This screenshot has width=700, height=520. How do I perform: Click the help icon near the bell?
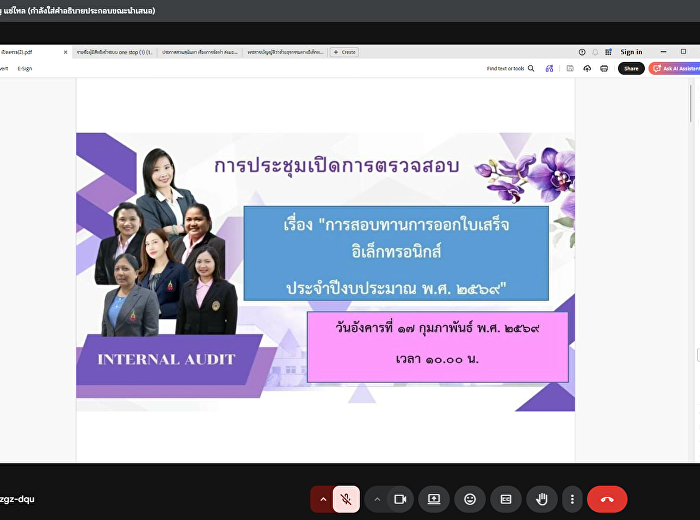pyautogui.click(x=582, y=52)
